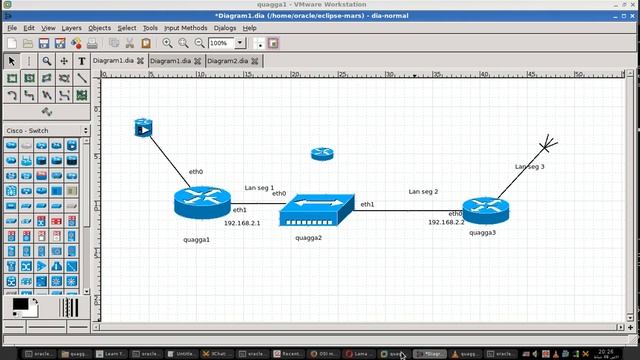Open the line style selector
The image size is (640, 360).
pos(46,327)
